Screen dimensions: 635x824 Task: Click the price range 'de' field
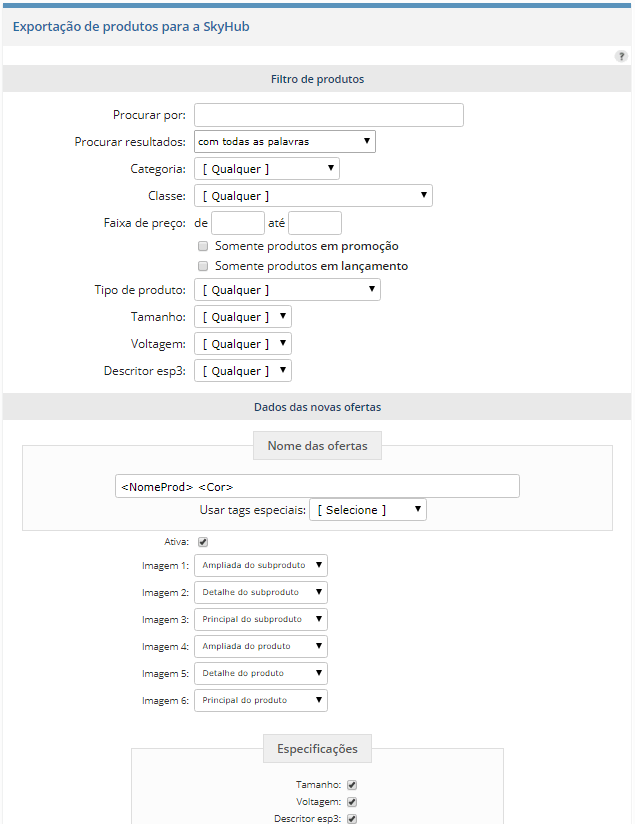pyautogui.click(x=238, y=223)
